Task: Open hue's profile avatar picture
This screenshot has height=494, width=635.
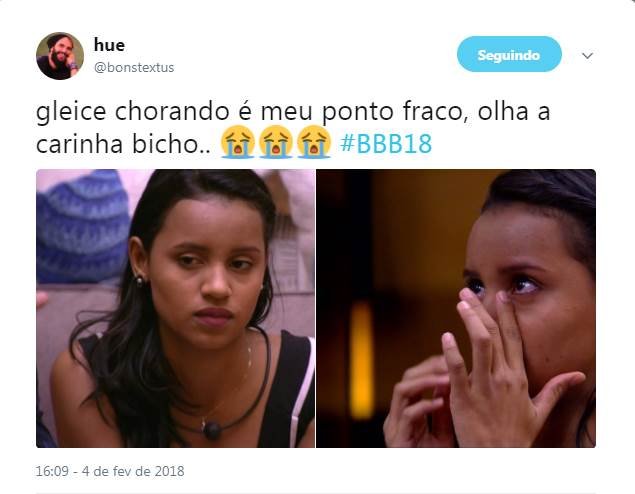Action: point(60,56)
